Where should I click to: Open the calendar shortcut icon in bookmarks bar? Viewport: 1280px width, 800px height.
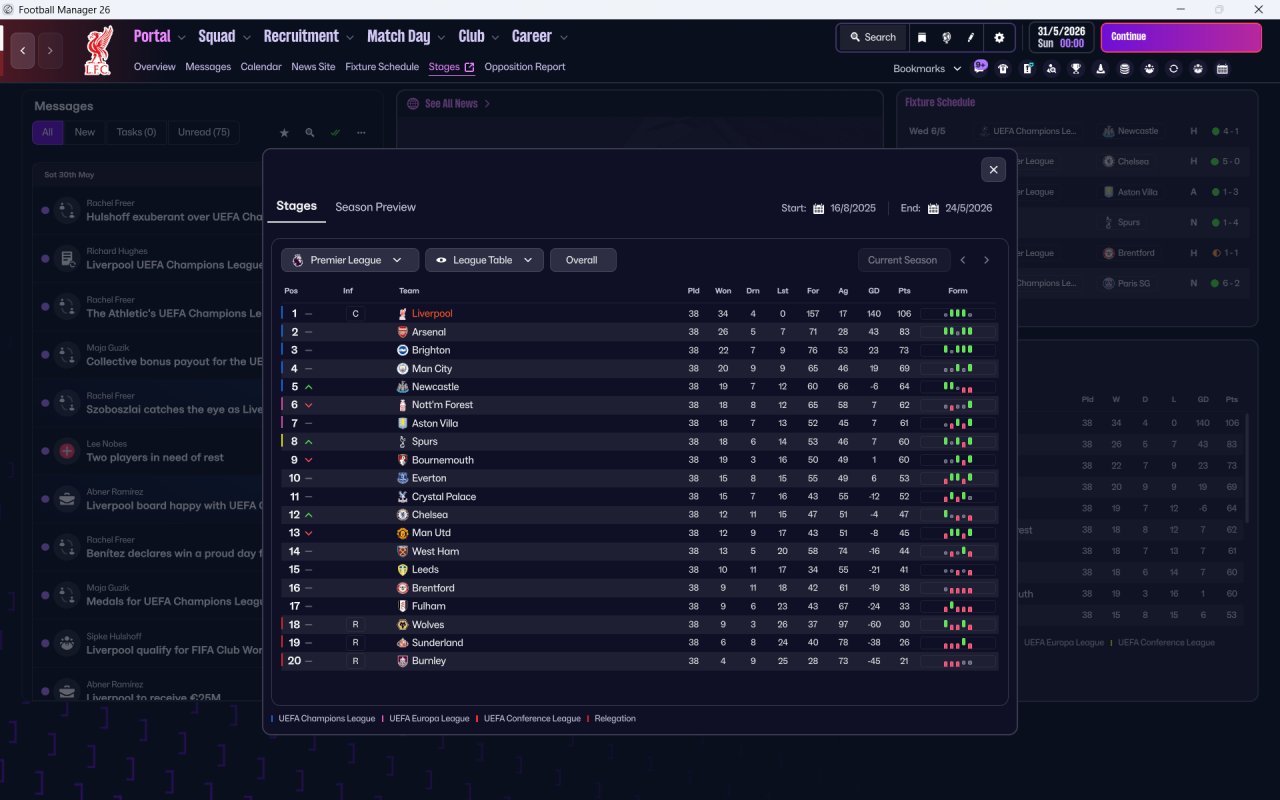(1222, 69)
